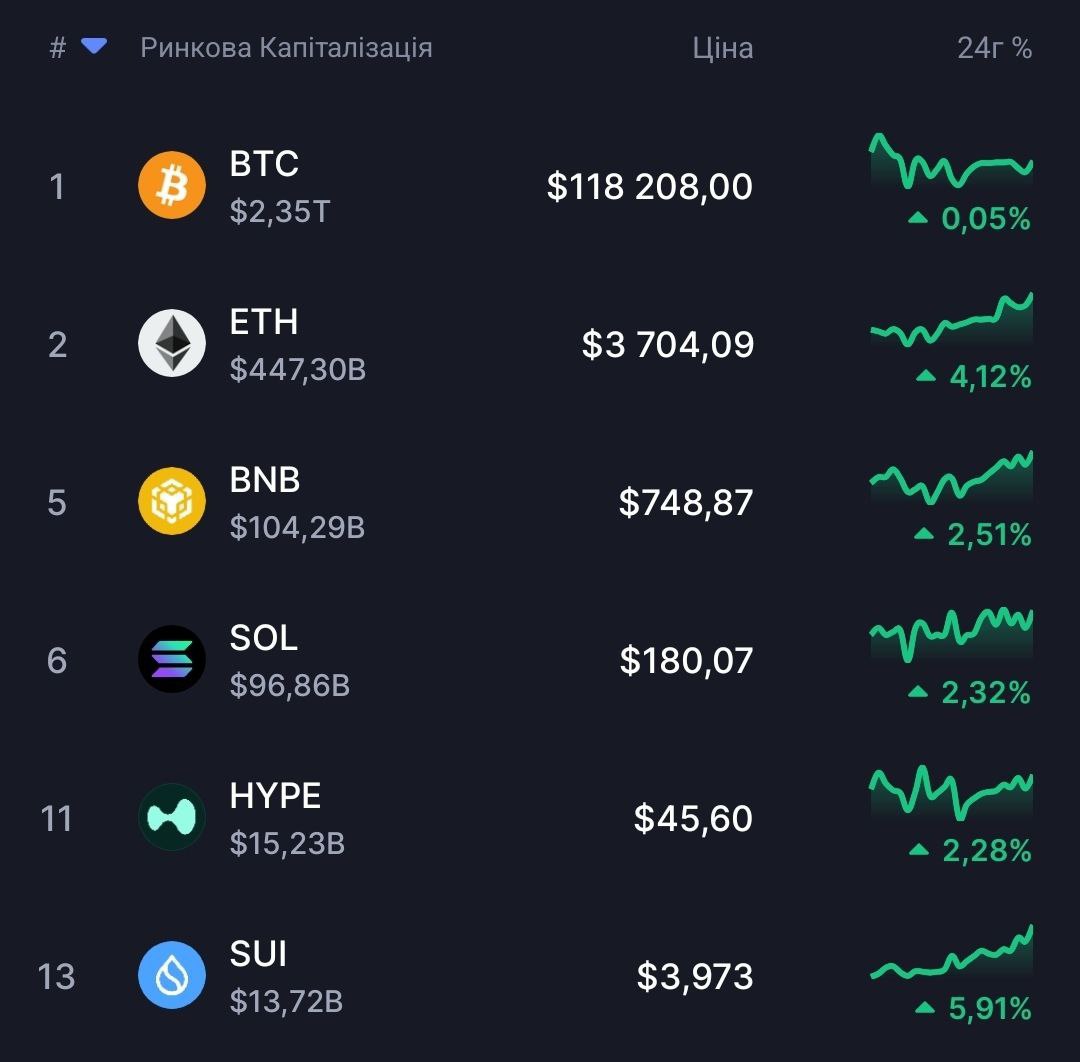Sort by Ринкова Капіталізація column header
Viewport: 1080px width, 1062px height.
[x=286, y=48]
